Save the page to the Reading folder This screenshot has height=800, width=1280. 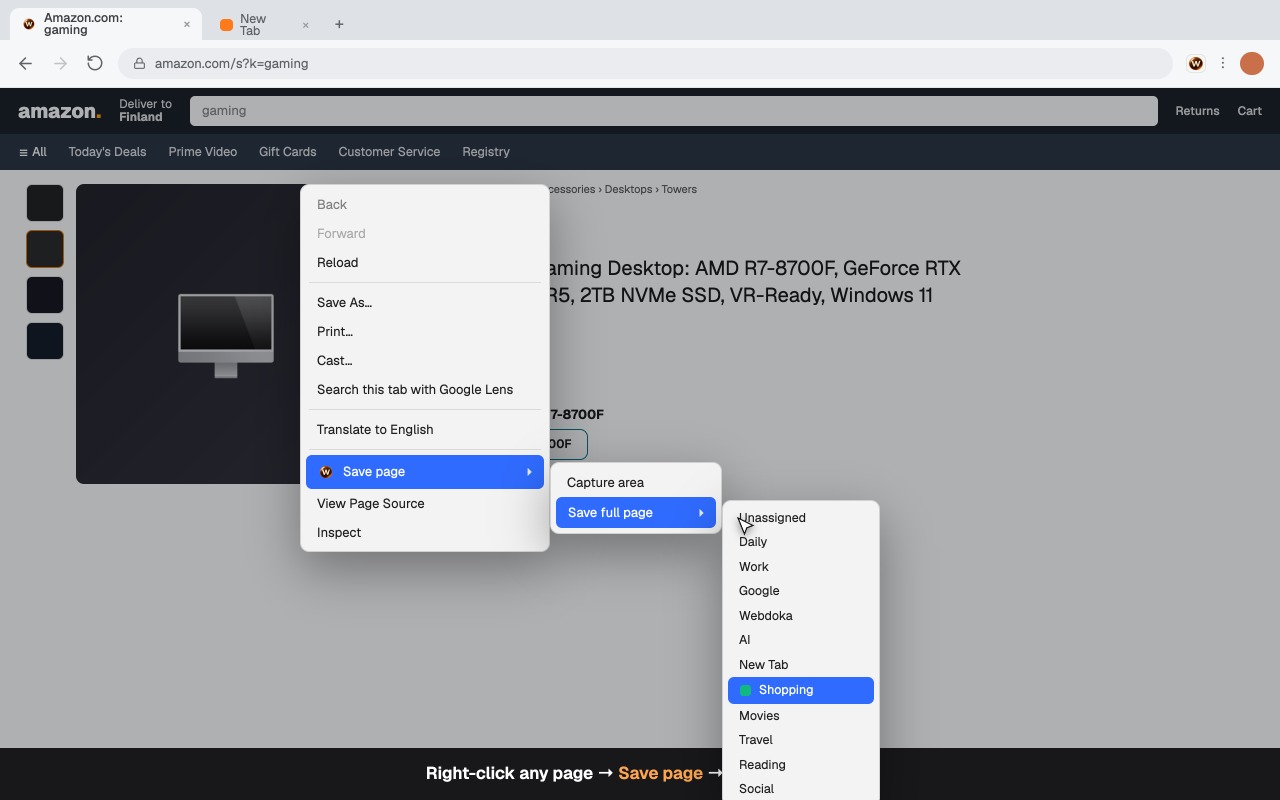tap(801, 765)
